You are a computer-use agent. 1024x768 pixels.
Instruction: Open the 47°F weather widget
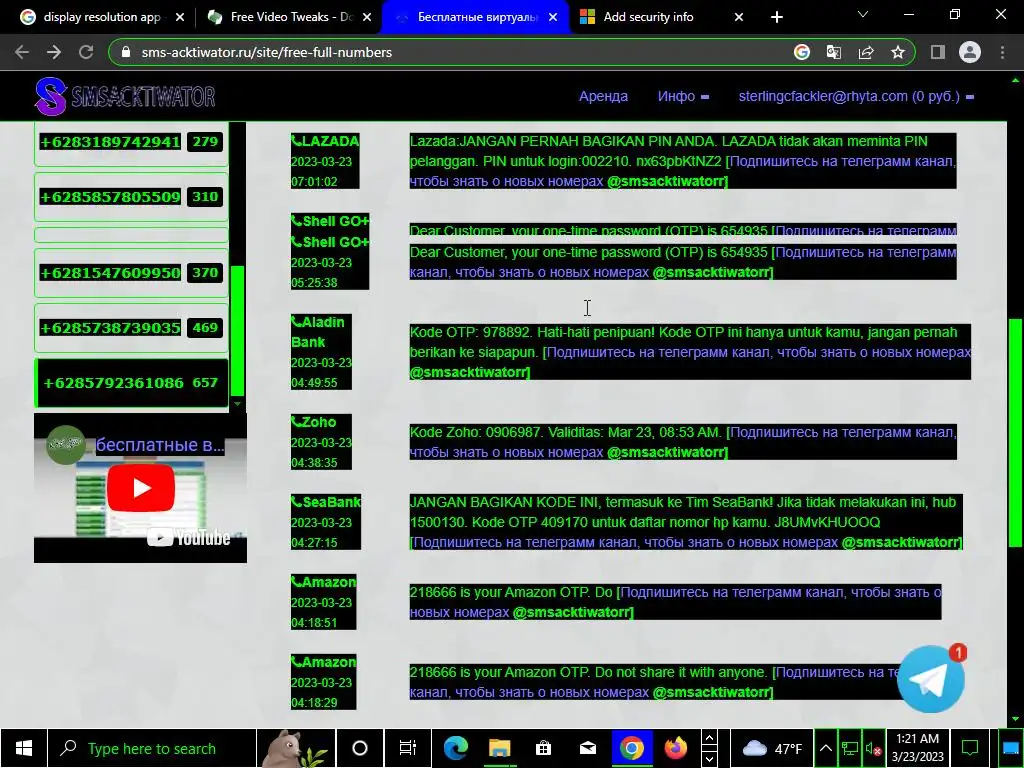pos(772,748)
